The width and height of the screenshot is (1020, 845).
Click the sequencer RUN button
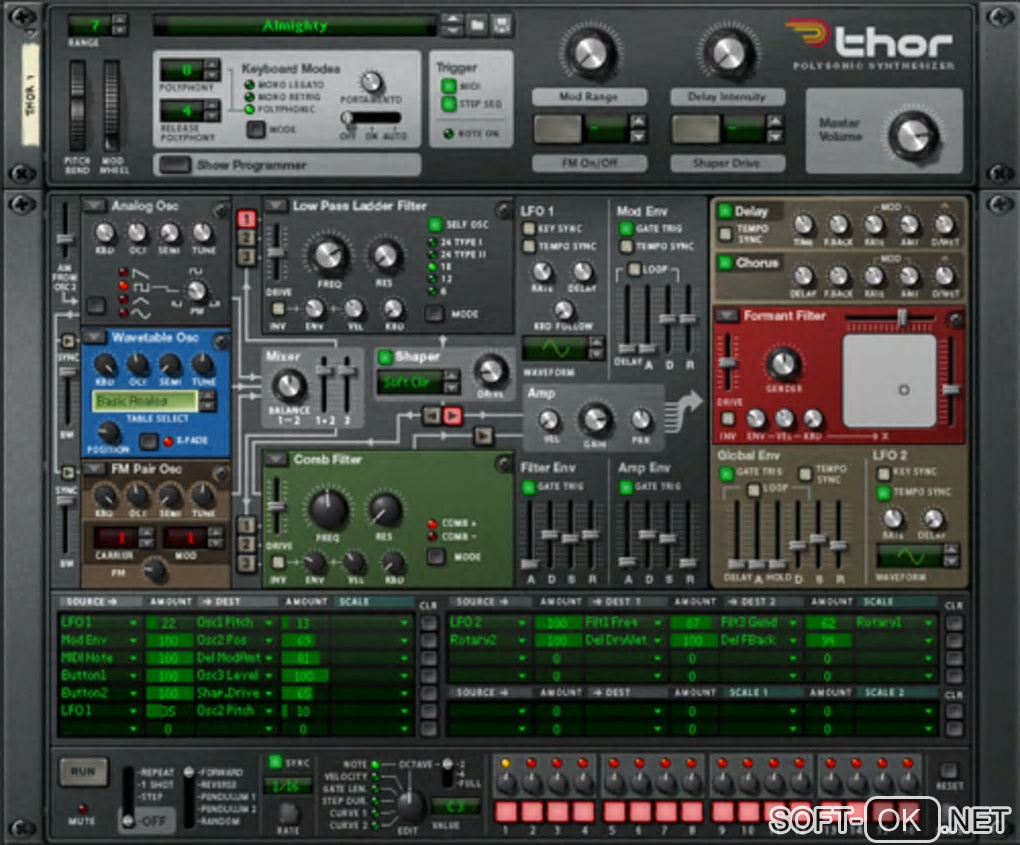pyautogui.click(x=83, y=771)
